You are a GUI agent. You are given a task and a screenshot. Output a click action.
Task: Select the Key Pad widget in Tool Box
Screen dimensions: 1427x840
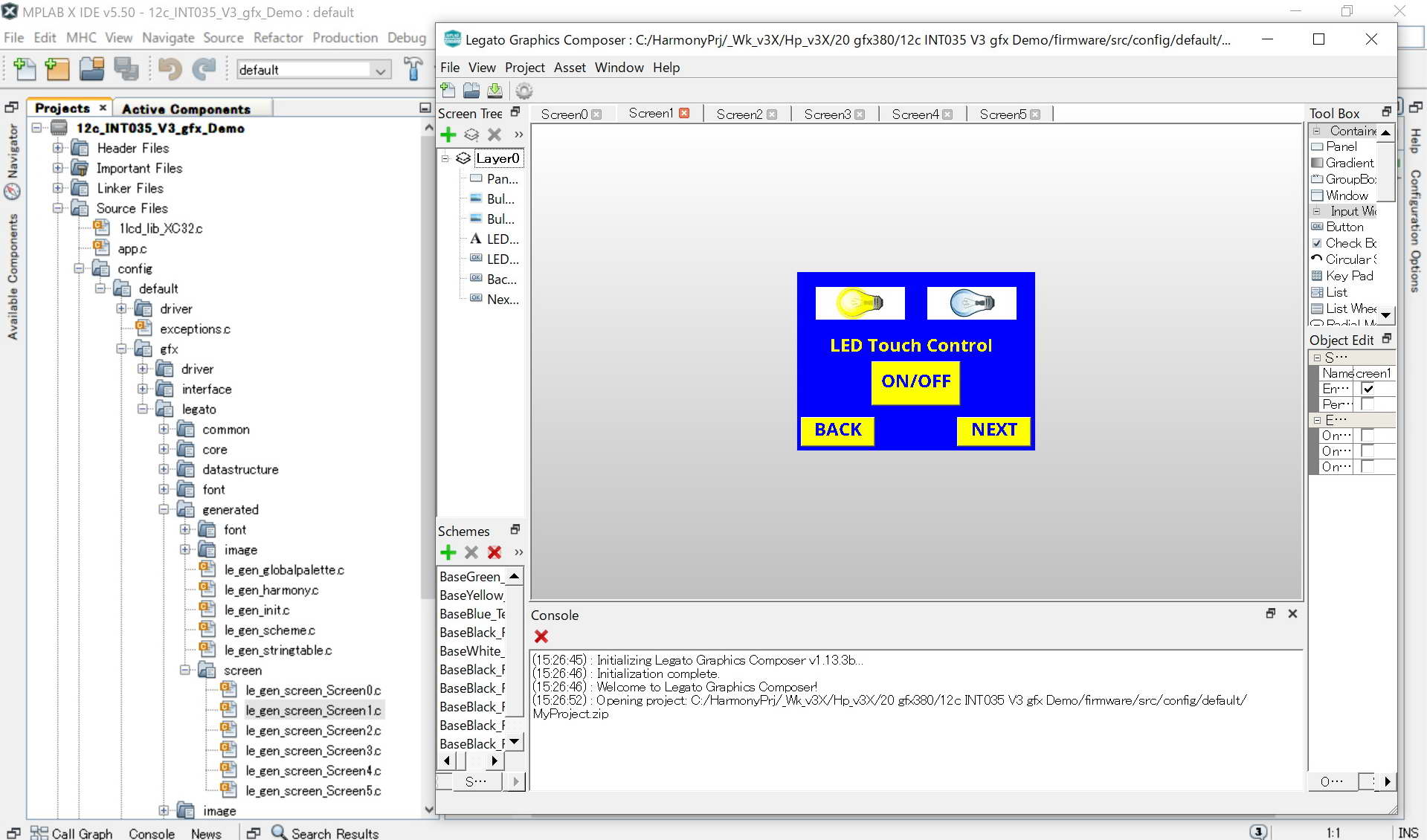point(1344,276)
